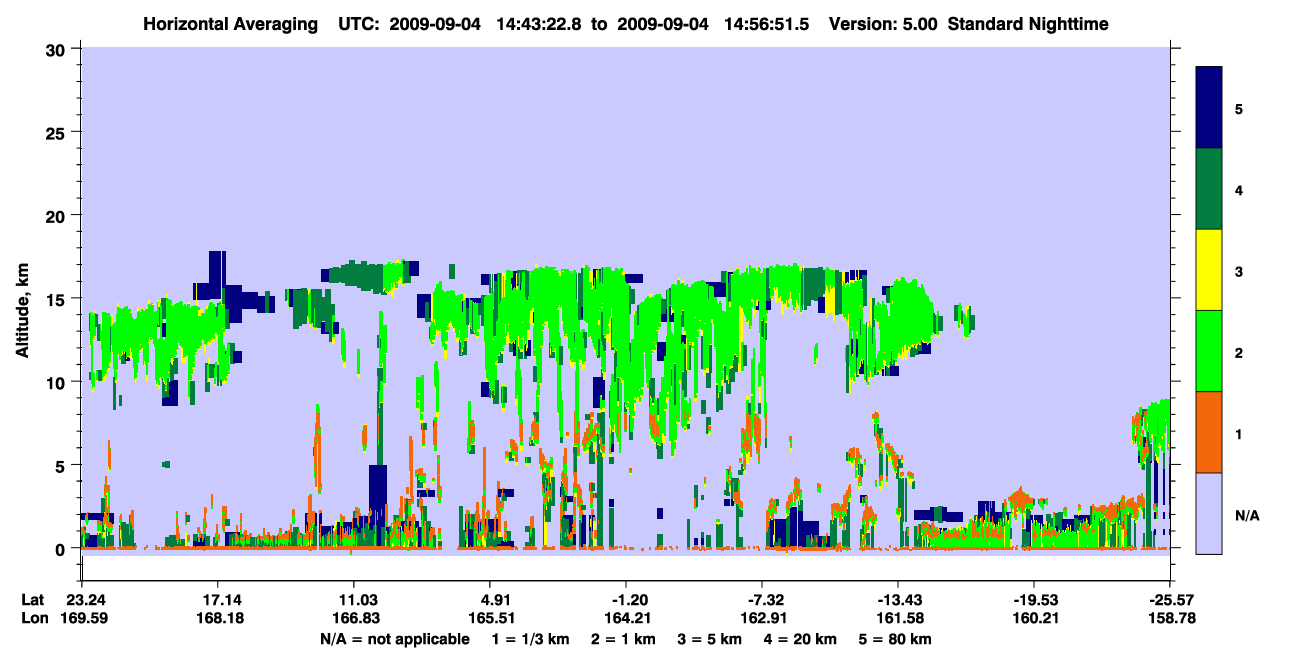Click the yellow level 3 colorbar segment
1300x667 pixels.
coord(1209,270)
